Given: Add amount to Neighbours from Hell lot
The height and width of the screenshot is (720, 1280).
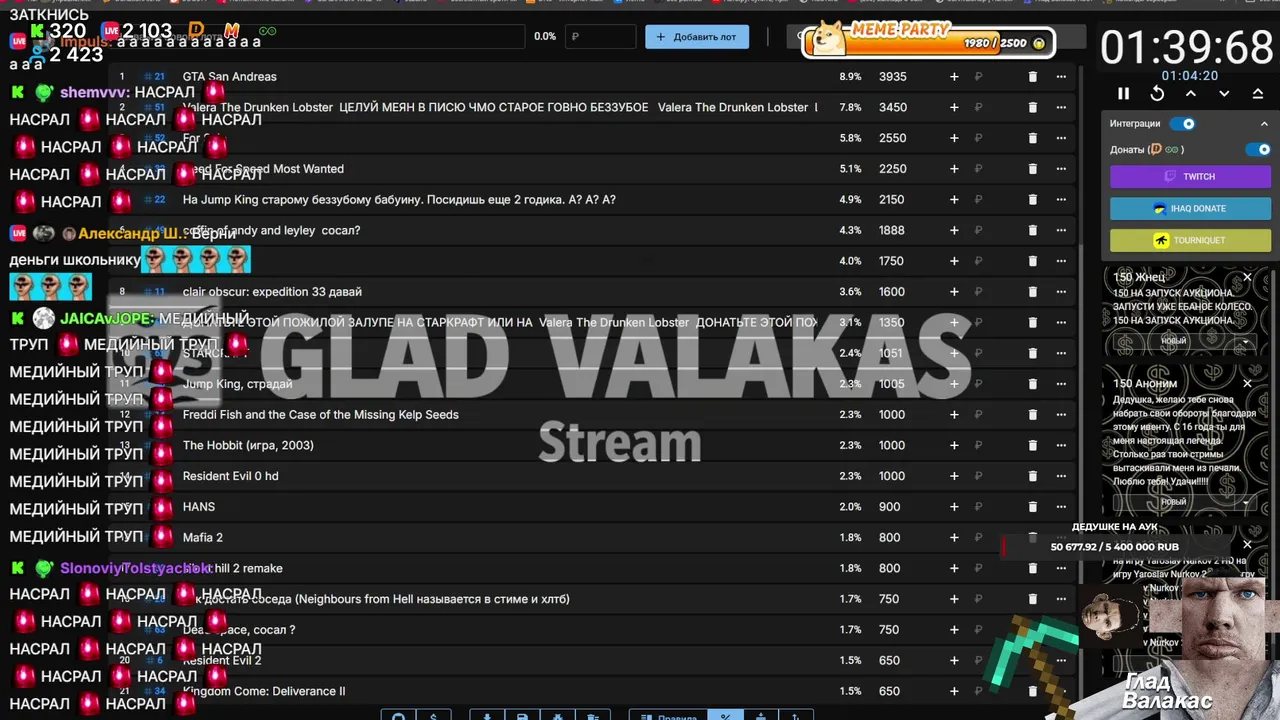Looking at the screenshot, I should pyautogui.click(x=954, y=599).
